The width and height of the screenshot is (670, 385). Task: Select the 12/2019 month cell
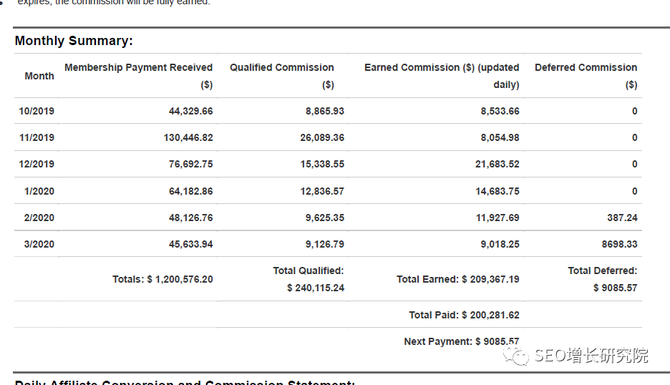click(x=37, y=164)
